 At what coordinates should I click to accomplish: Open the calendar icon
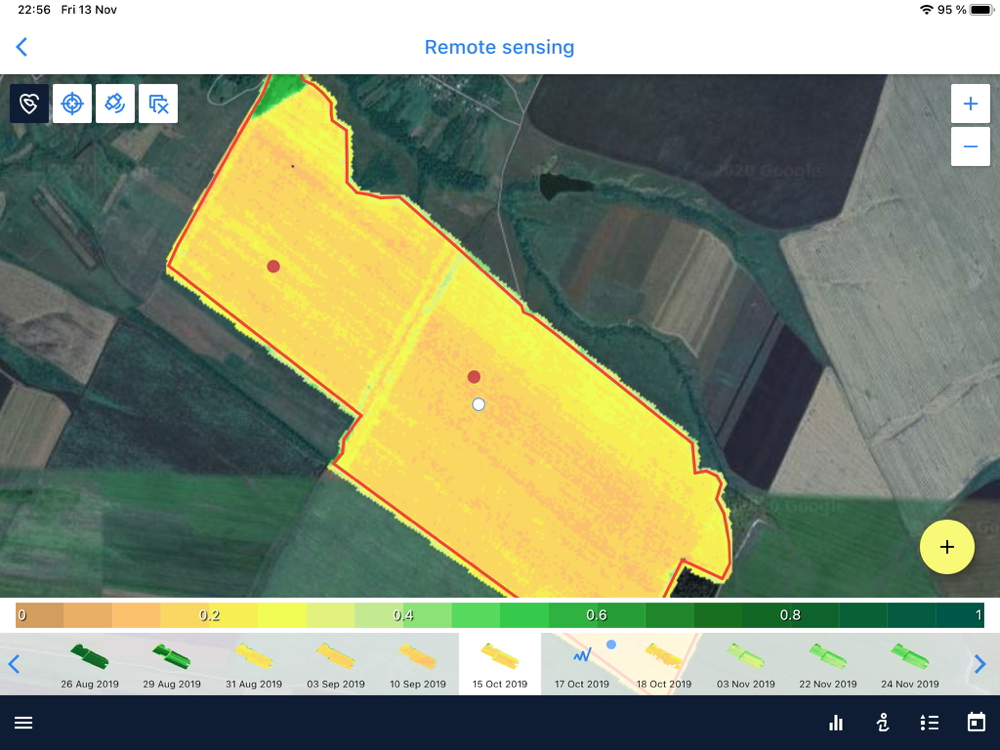click(976, 723)
